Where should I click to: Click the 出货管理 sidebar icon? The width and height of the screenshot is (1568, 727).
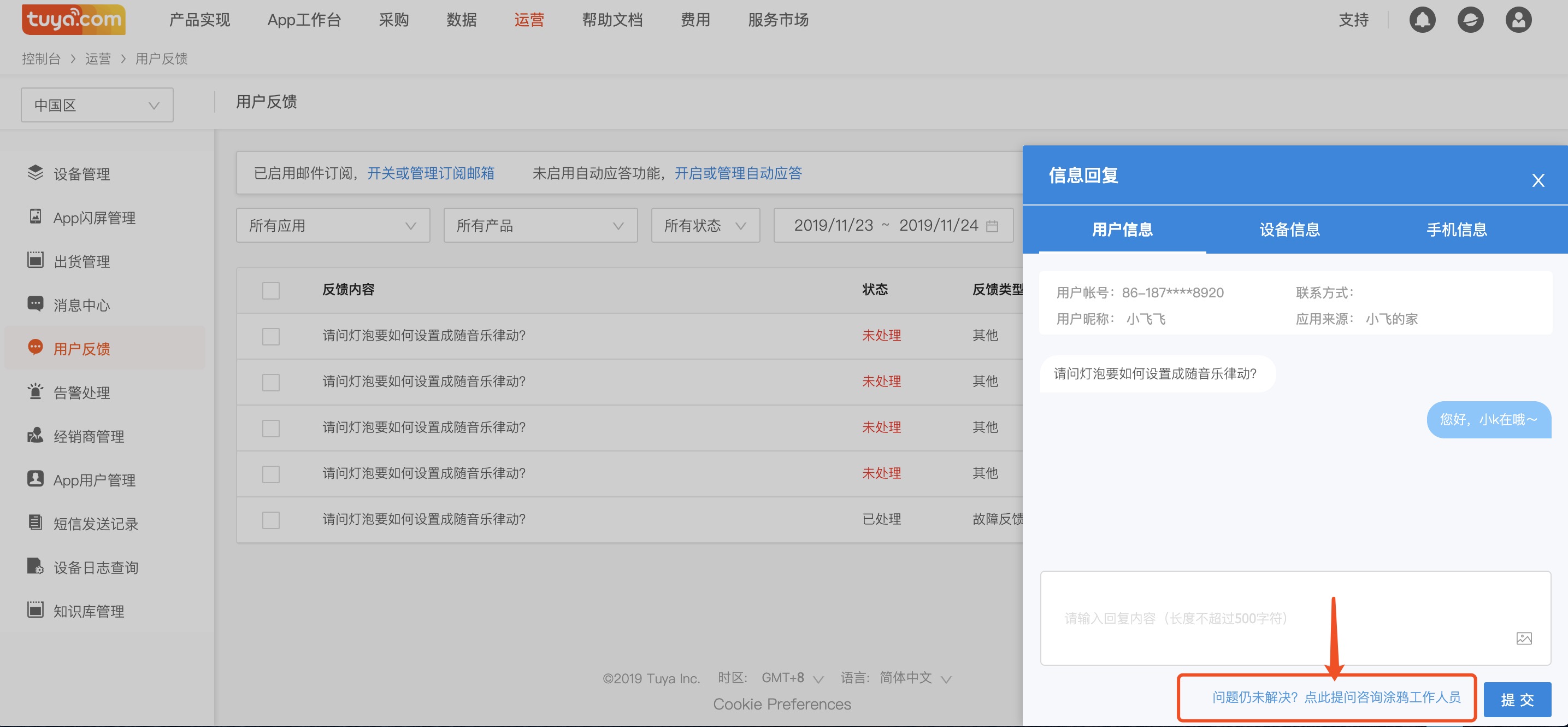pos(36,260)
